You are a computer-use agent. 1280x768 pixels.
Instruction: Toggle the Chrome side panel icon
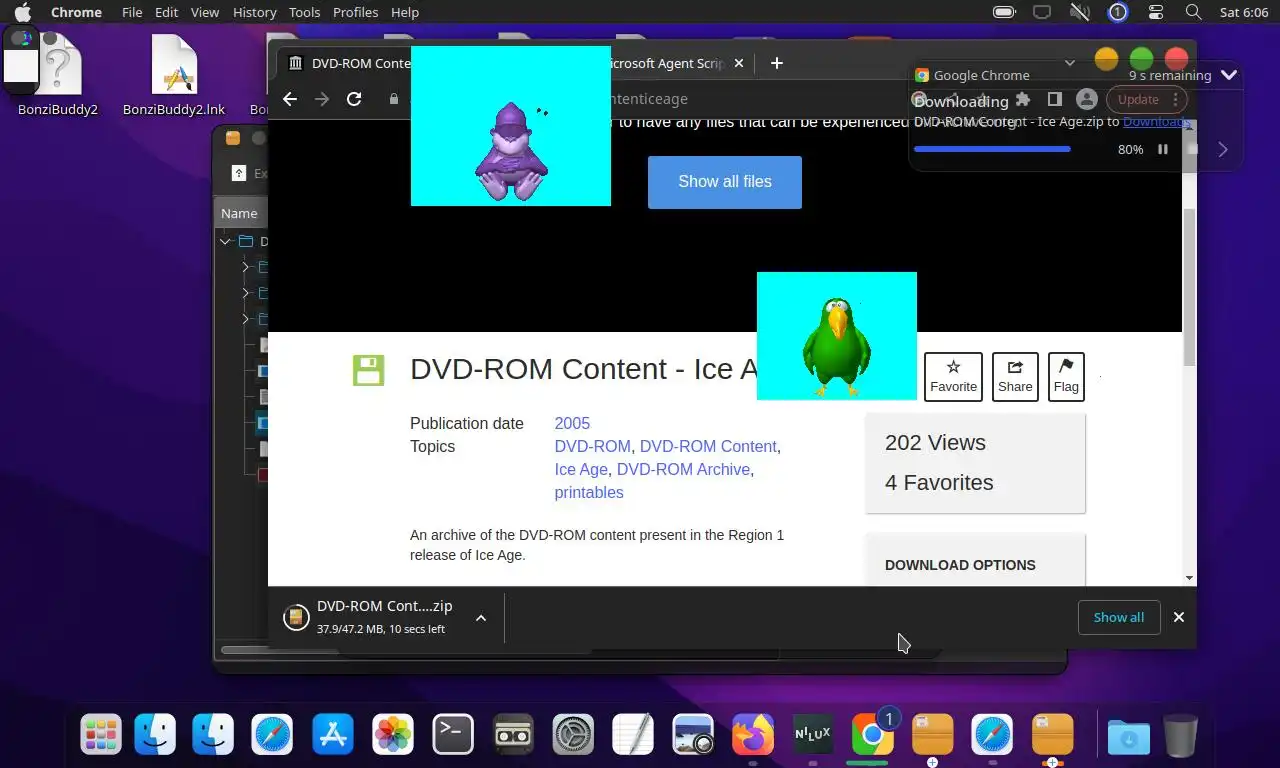[1054, 99]
